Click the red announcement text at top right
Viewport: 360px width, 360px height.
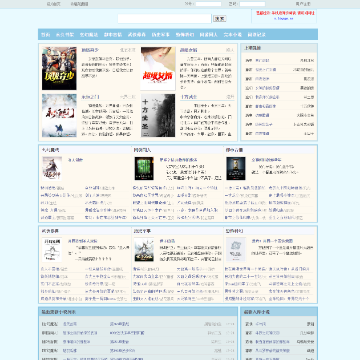point(285,13)
